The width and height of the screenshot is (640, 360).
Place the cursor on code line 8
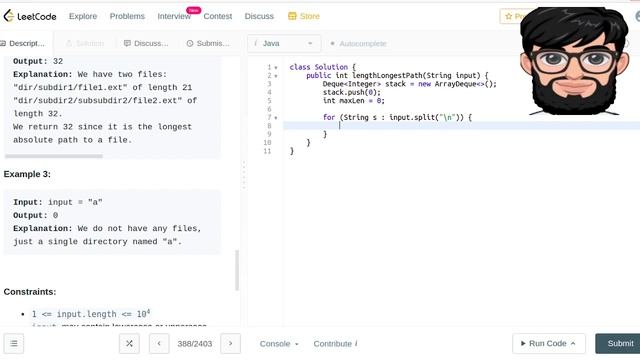coord(461,126)
